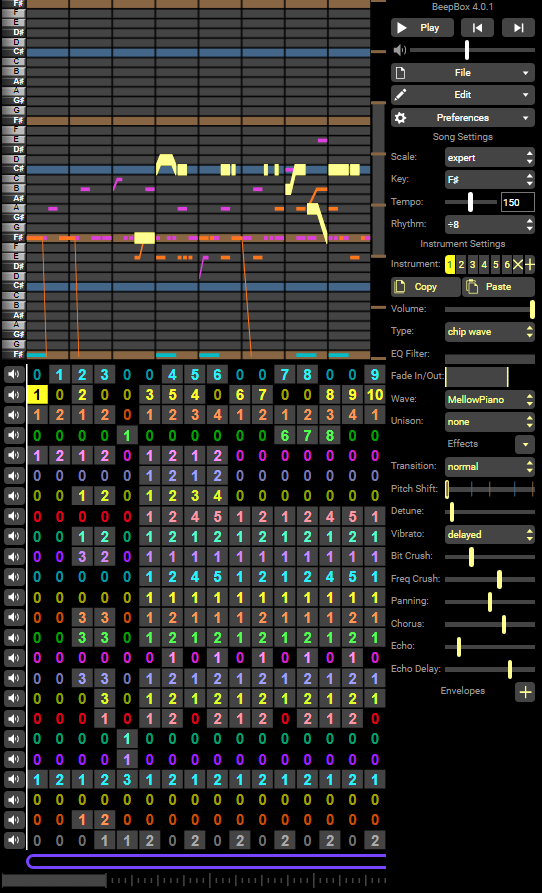Mute the magenta channel with alternating 1 0
The image size is (542, 893).
[x=14, y=658]
